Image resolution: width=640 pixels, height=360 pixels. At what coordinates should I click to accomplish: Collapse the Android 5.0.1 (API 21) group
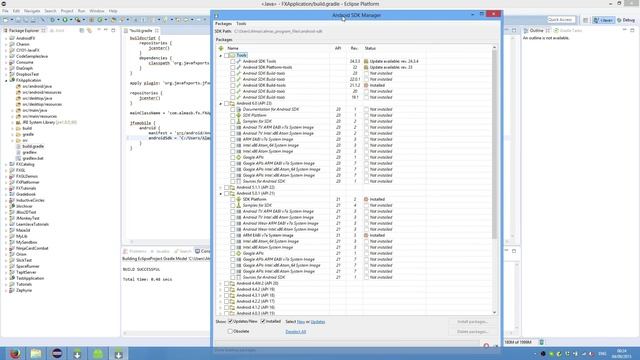coord(221,193)
